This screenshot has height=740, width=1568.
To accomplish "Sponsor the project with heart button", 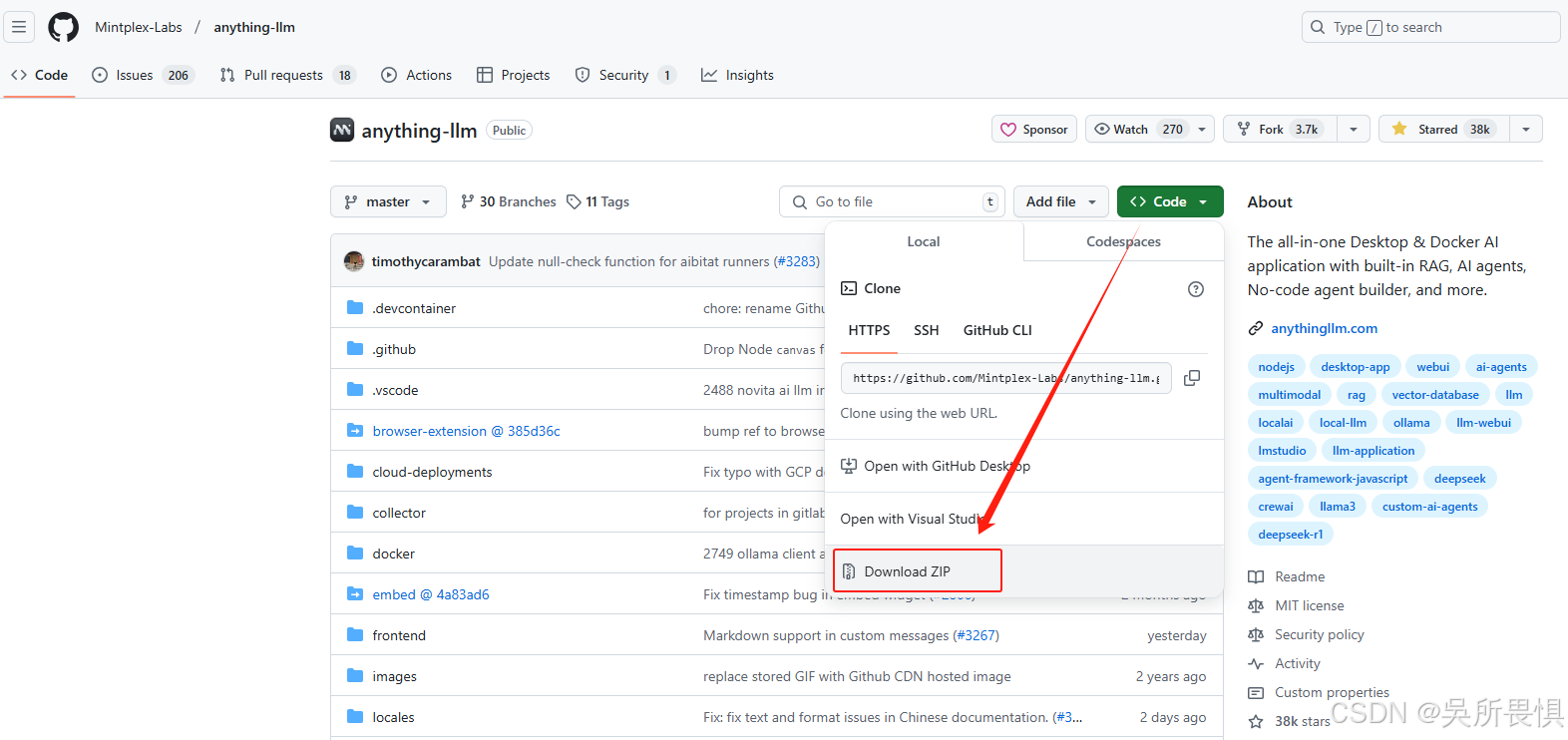I will click(x=1034, y=129).
